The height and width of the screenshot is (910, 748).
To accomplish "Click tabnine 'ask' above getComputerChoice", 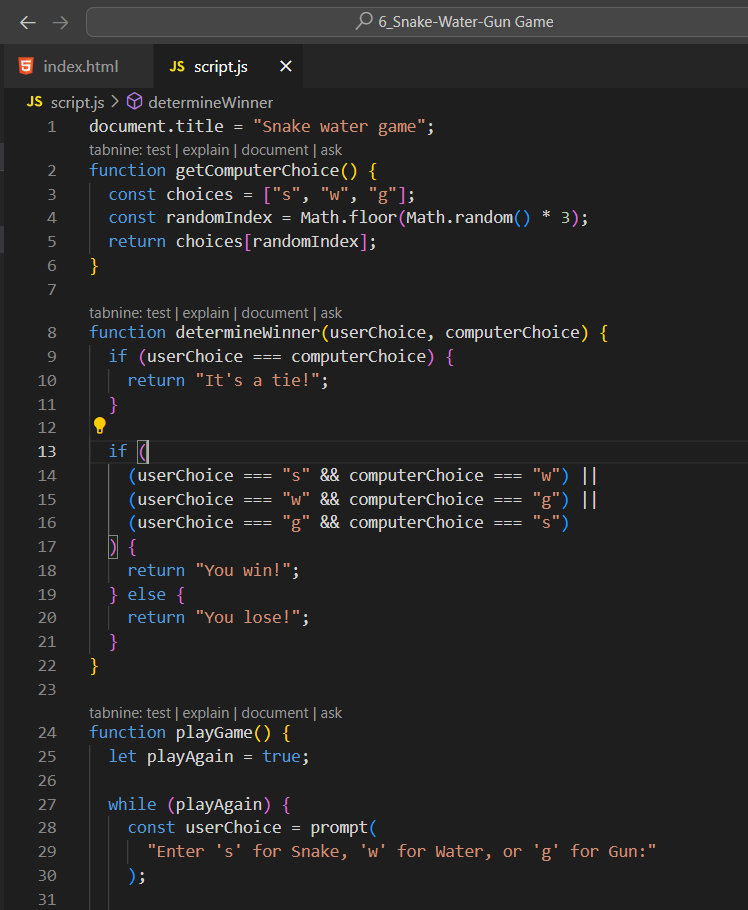I will tap(331, 150).
